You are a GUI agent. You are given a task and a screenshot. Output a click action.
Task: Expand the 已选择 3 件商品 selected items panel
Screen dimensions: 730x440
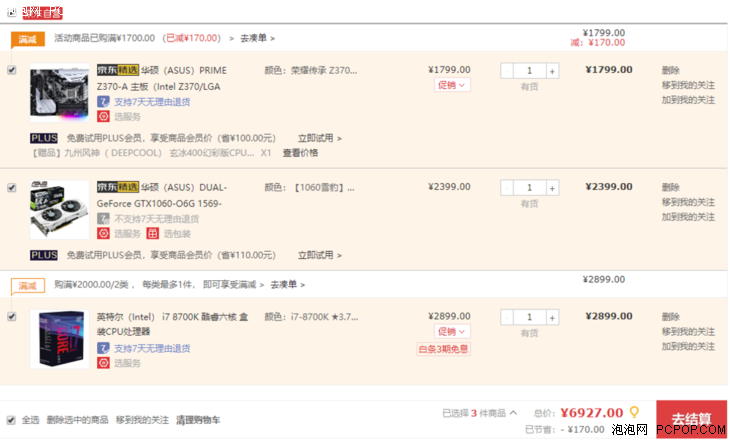480,413
